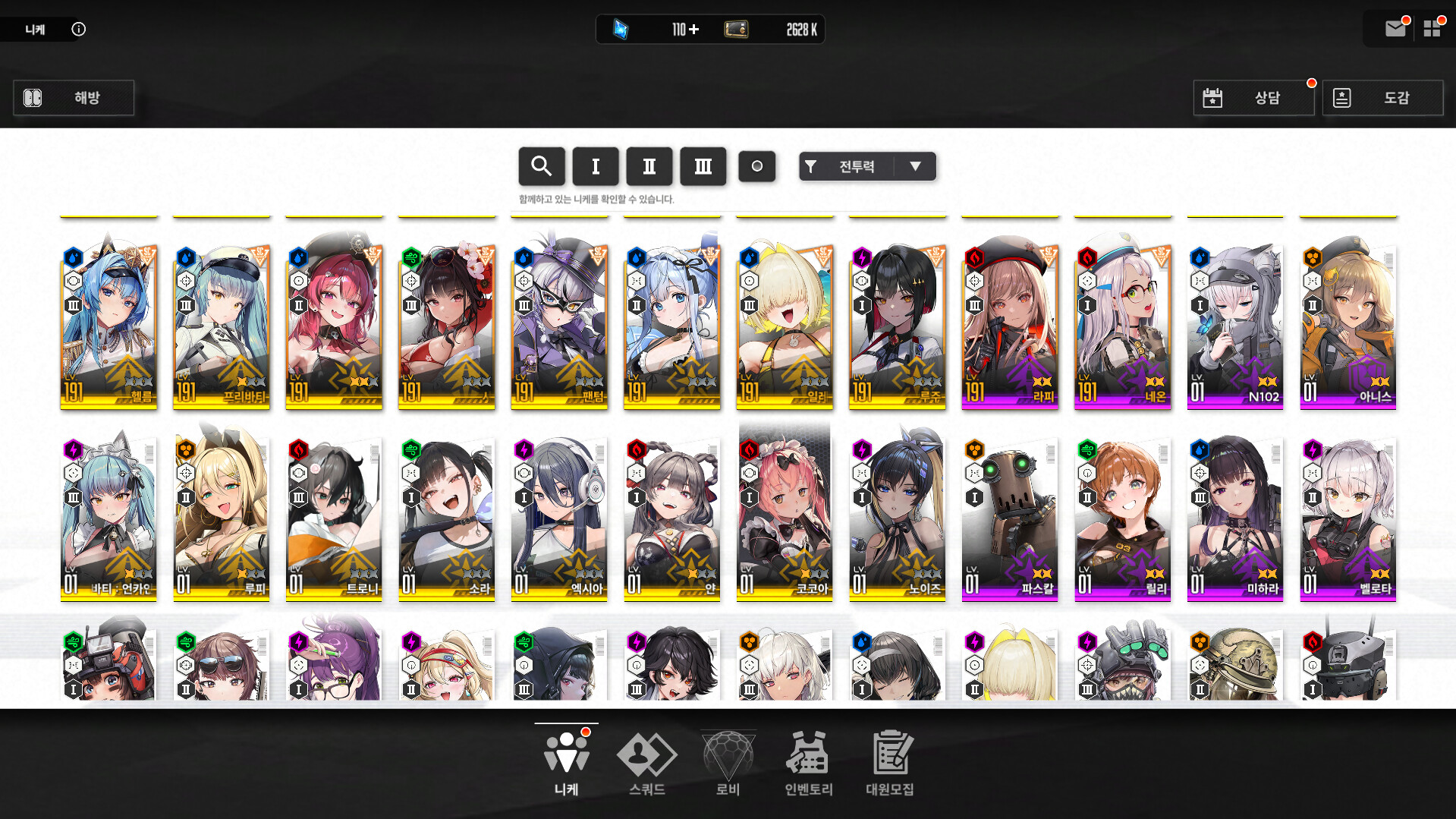
Task: Toggle the circle filter button
Action: pos(756,166)
